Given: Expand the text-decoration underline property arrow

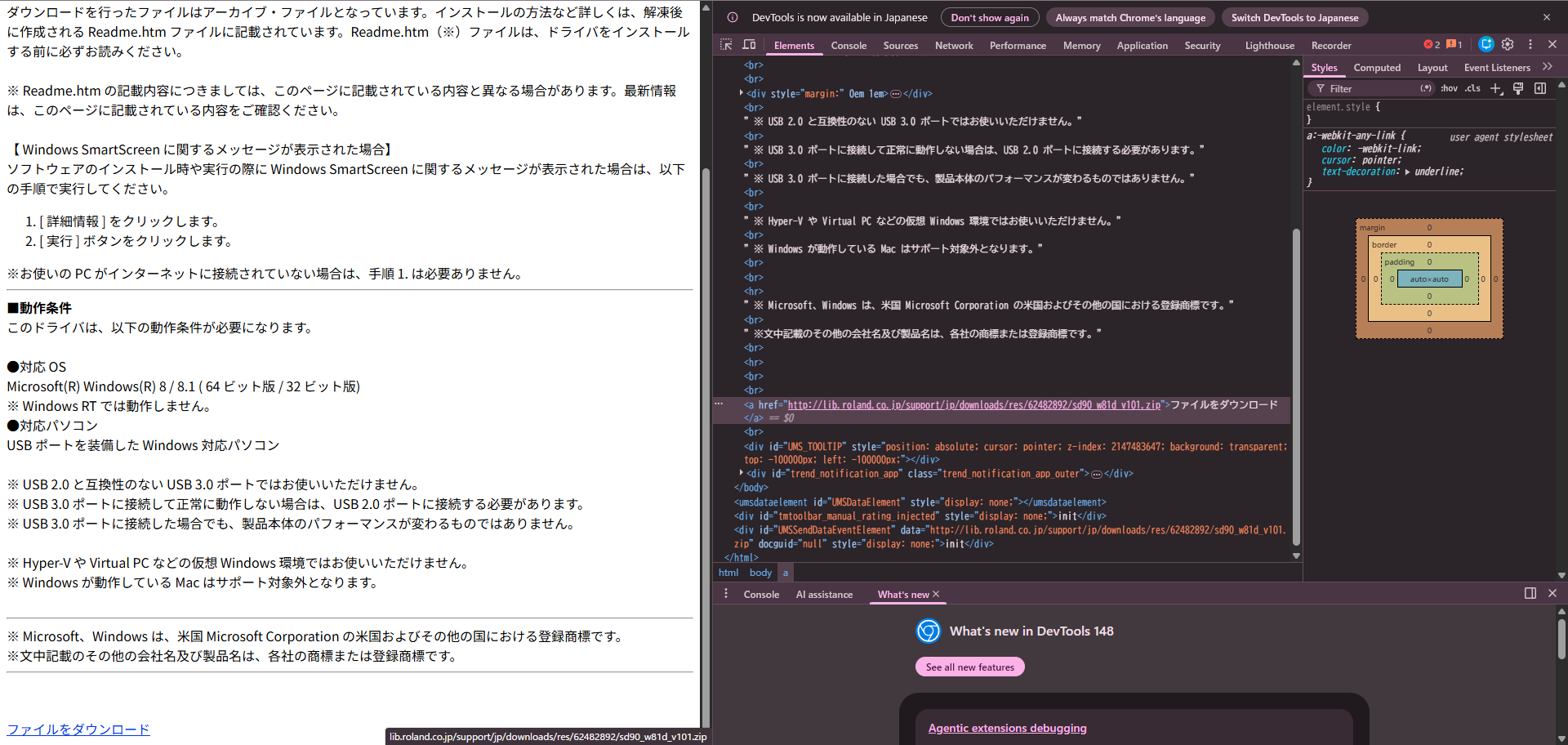Looking at the screenshot, I should [1407, 172].
